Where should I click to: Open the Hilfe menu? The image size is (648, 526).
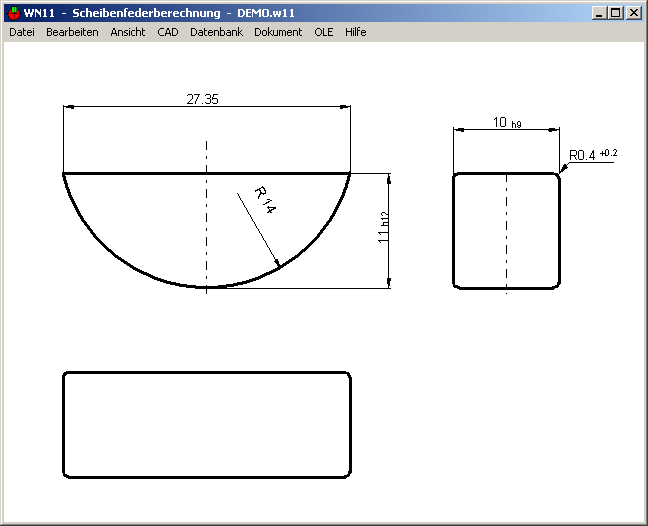coord(355,32)
